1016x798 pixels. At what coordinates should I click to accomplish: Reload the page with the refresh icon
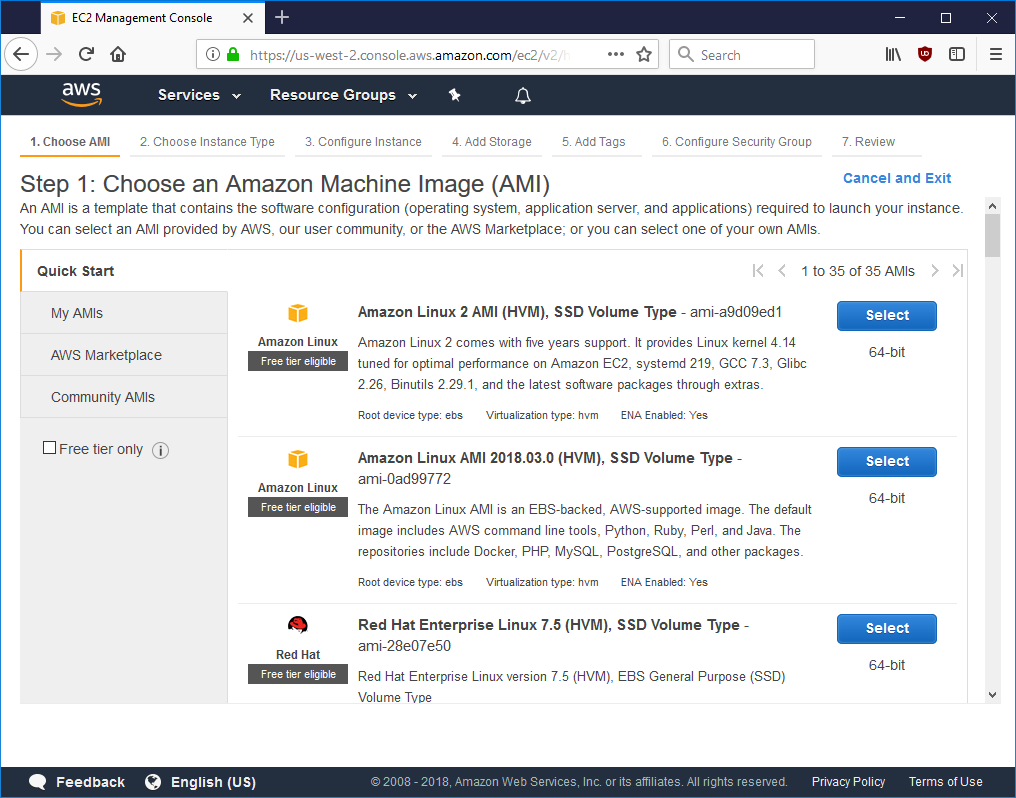86,54
